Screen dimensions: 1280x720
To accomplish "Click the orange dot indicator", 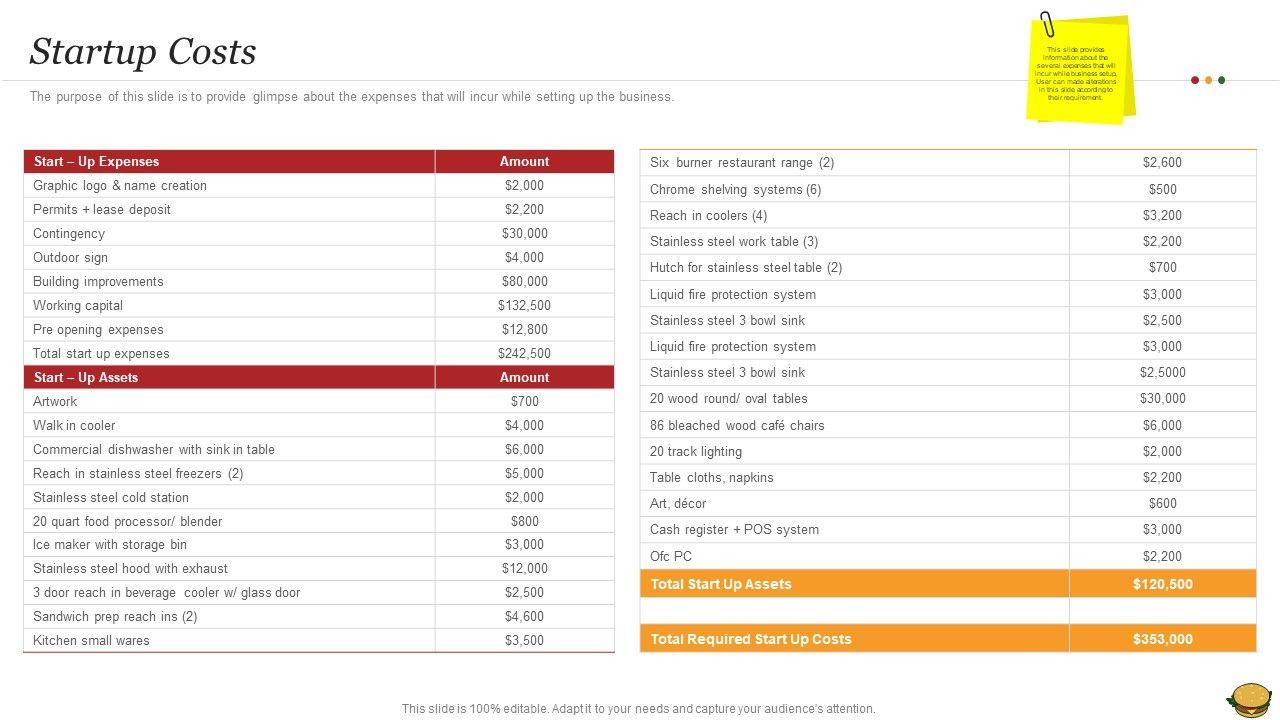I will pos(1208,80).
